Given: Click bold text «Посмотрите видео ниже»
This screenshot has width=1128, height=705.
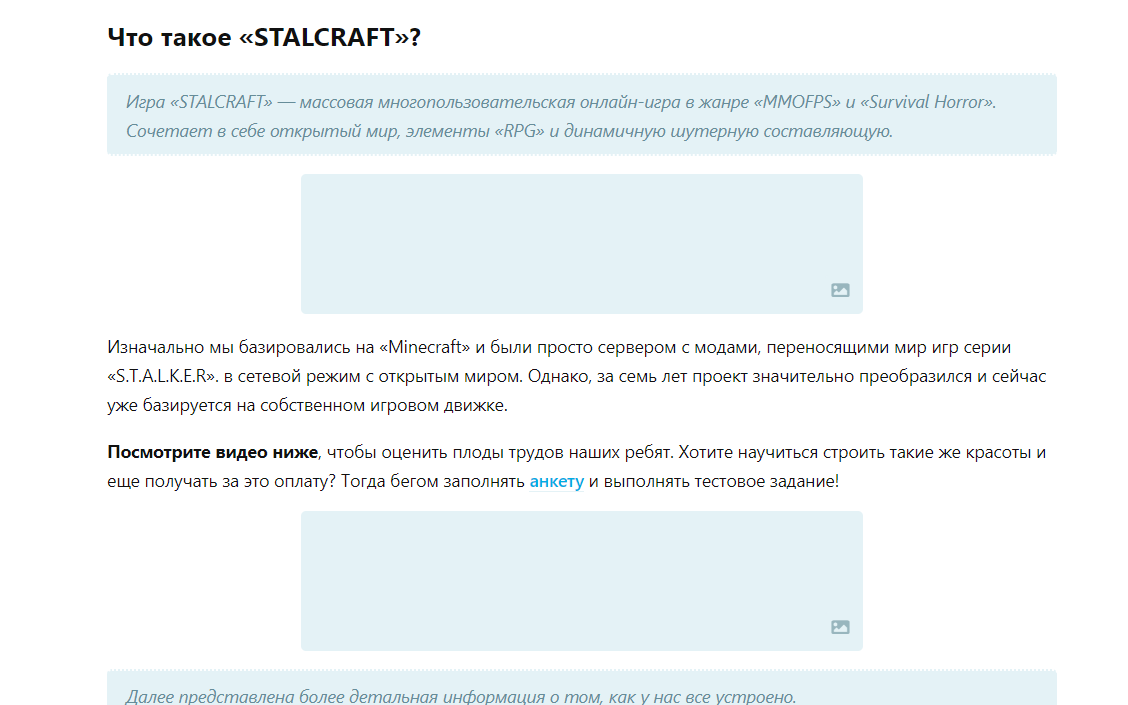Looking at the screenshot, I should tap(212, 452).
